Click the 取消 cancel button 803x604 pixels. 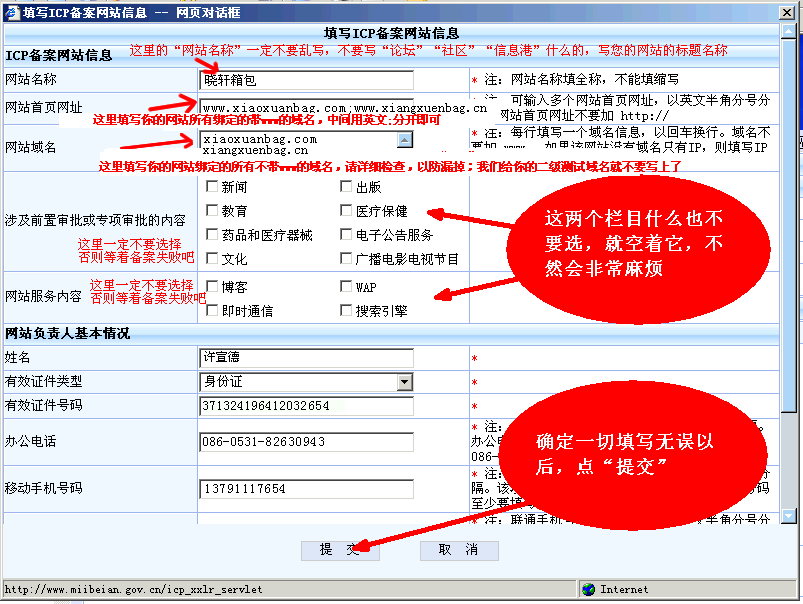click(x=459, y=550)
